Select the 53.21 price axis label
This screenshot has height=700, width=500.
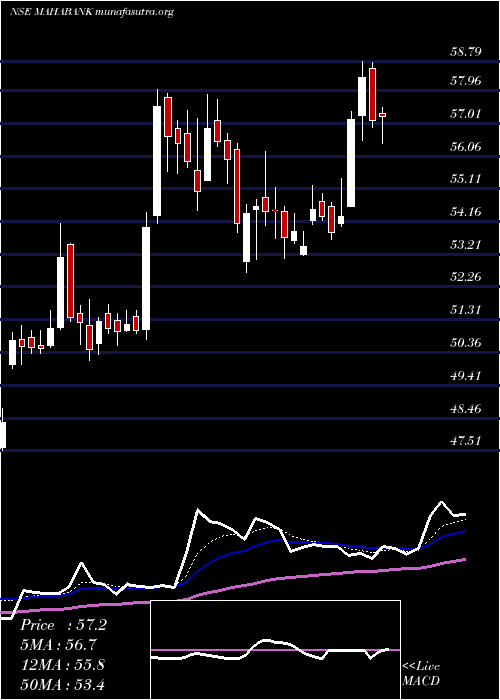click(466, 245)
